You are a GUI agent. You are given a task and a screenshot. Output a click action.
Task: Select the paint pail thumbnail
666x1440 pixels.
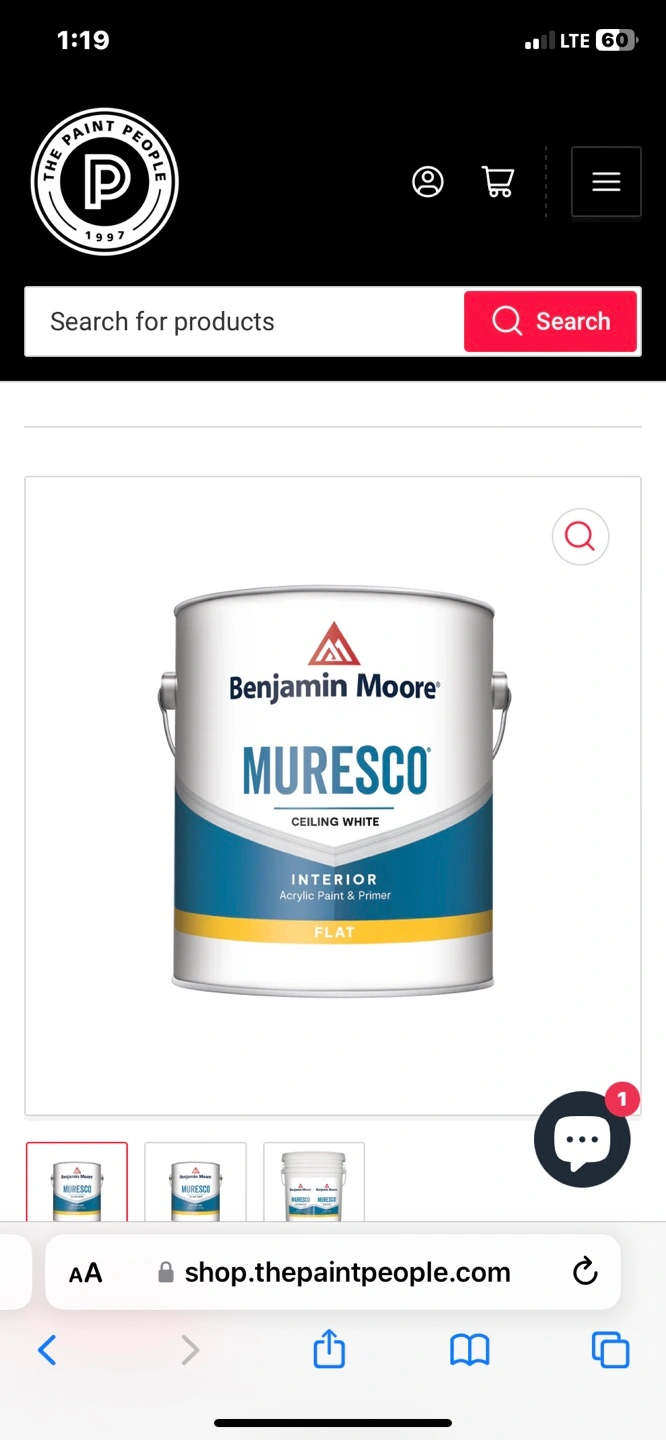tap(314, 1182)
